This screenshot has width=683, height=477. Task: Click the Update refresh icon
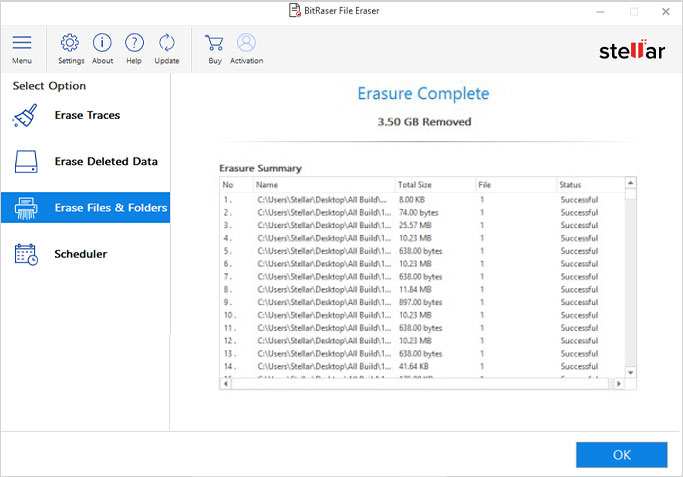click(x=166, y=43)
